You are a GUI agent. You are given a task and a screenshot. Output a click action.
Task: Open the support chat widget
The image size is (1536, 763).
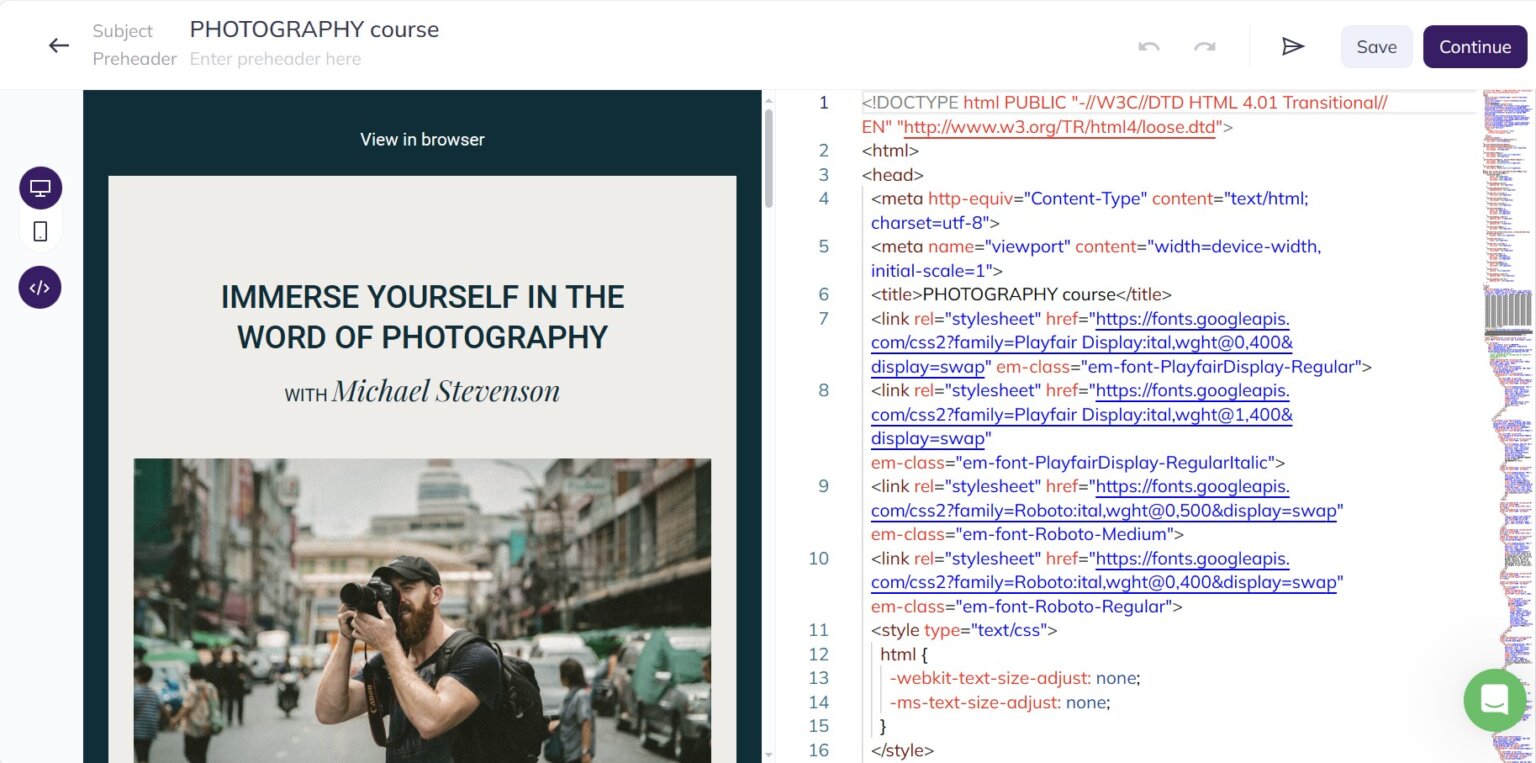click(x=1494, y=700)
